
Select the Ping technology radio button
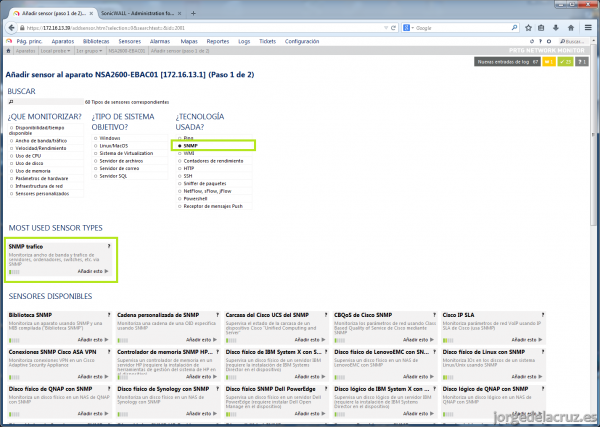(179, 138)
